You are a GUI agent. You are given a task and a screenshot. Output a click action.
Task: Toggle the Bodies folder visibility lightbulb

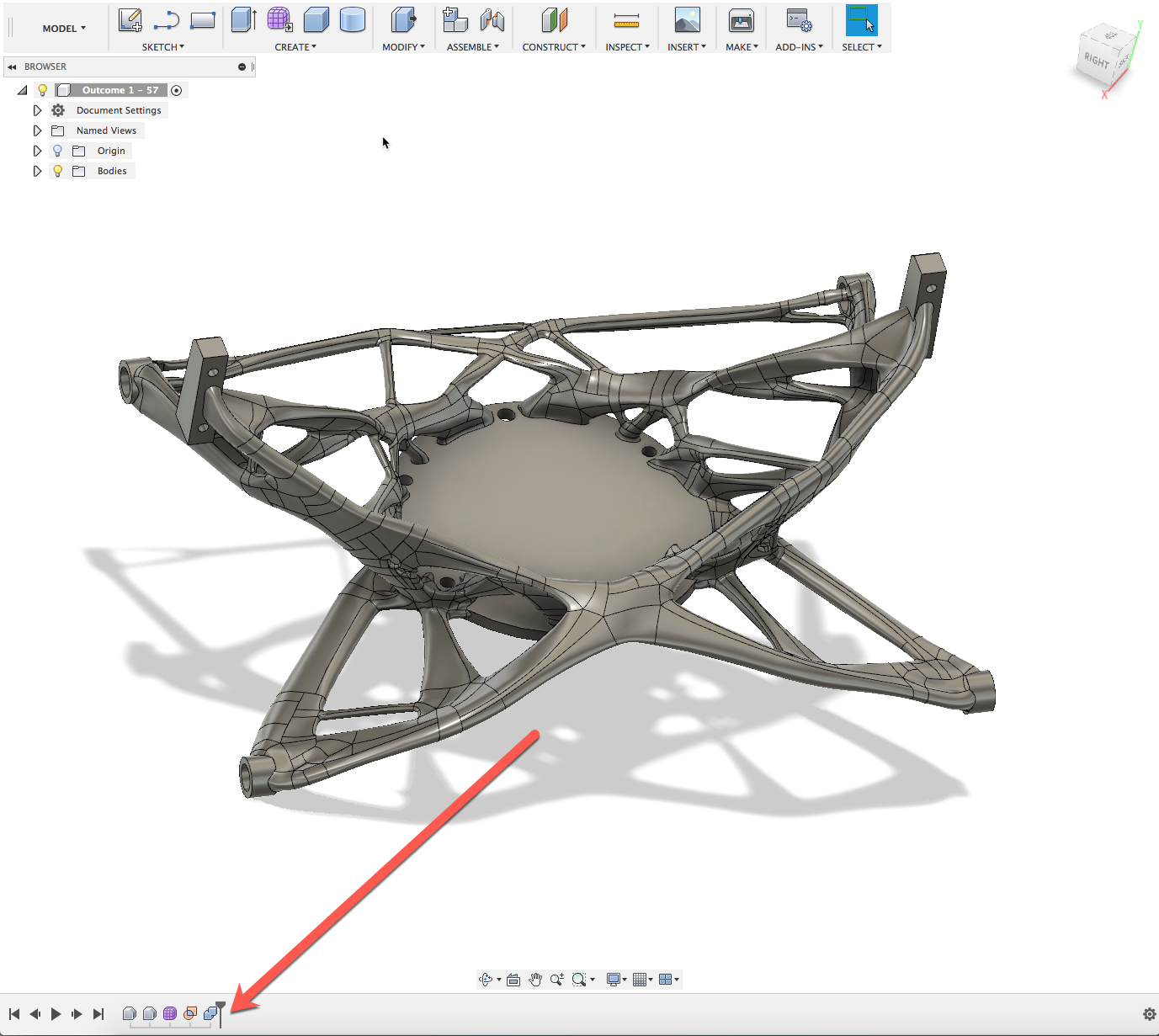(x=57, y=171)
